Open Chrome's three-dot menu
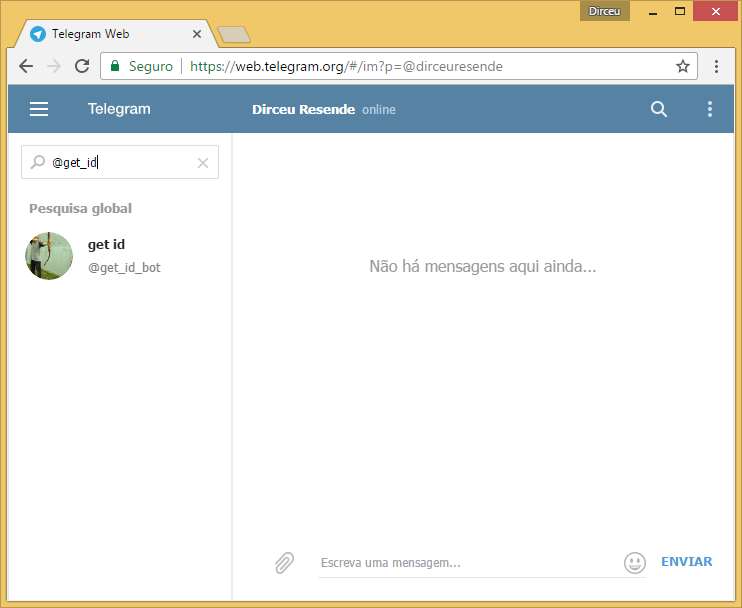Viewport: 742px width, 608px height. (716, 66)
